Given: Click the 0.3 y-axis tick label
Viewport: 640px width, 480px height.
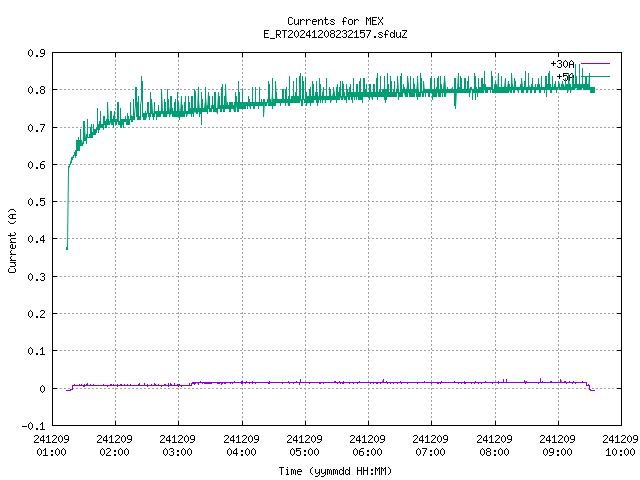Looking at the screenshot, I should click(36, 277).
